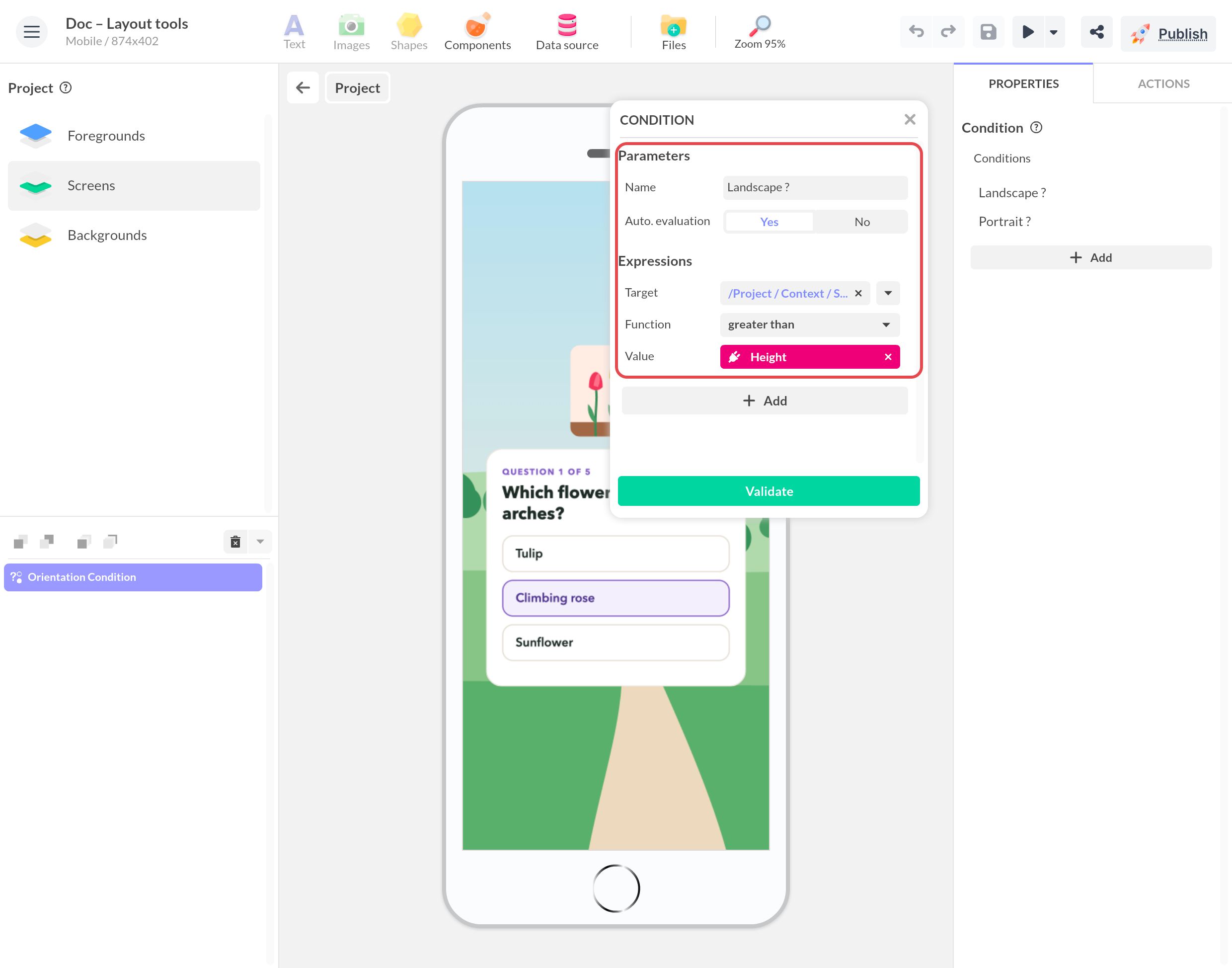Select the Orientation Condition item
Viewport: 1232px width, 968px height.
pos(133,577)
